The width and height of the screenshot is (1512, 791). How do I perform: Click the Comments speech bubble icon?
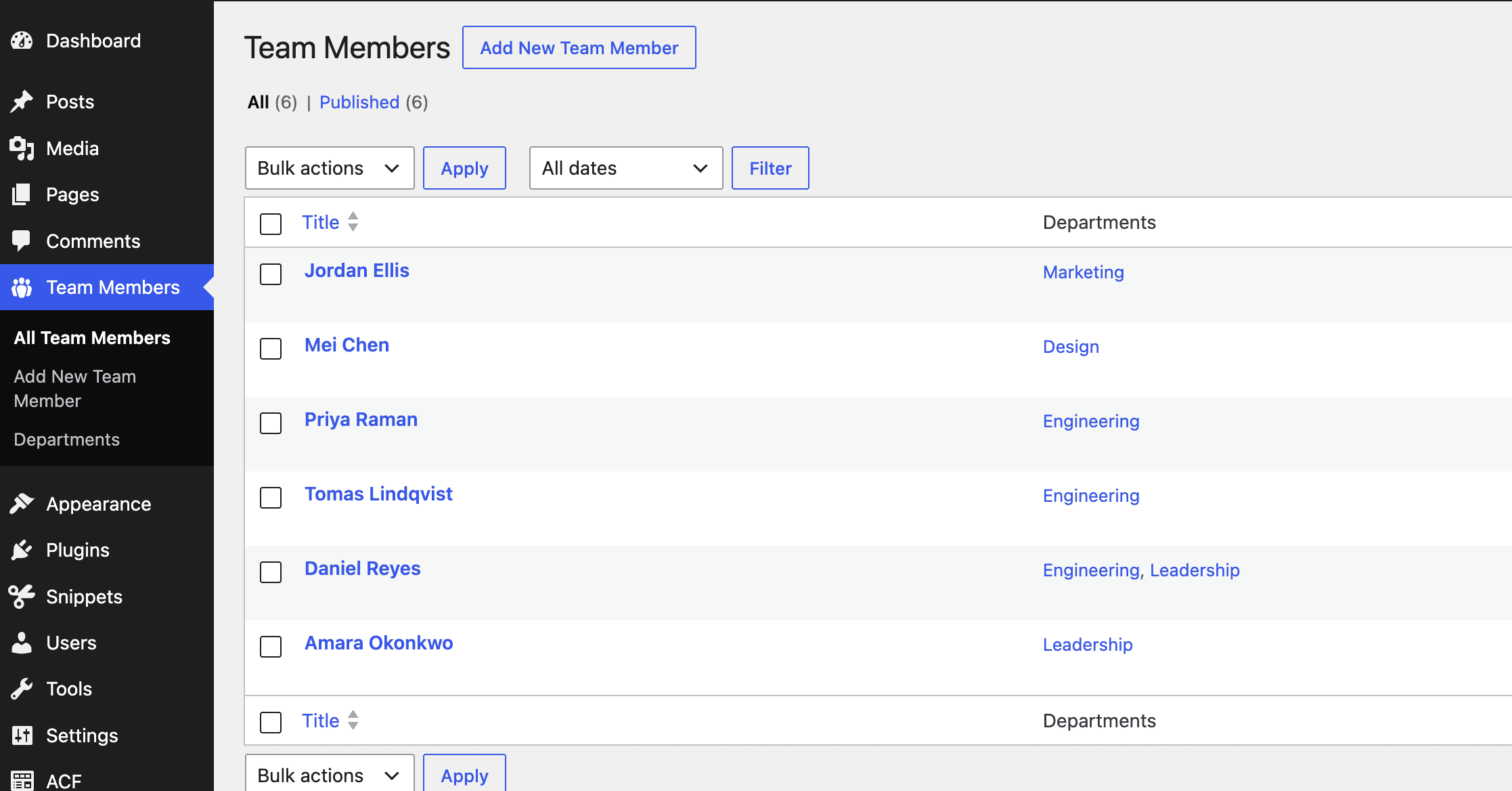(x=22, y=241)
